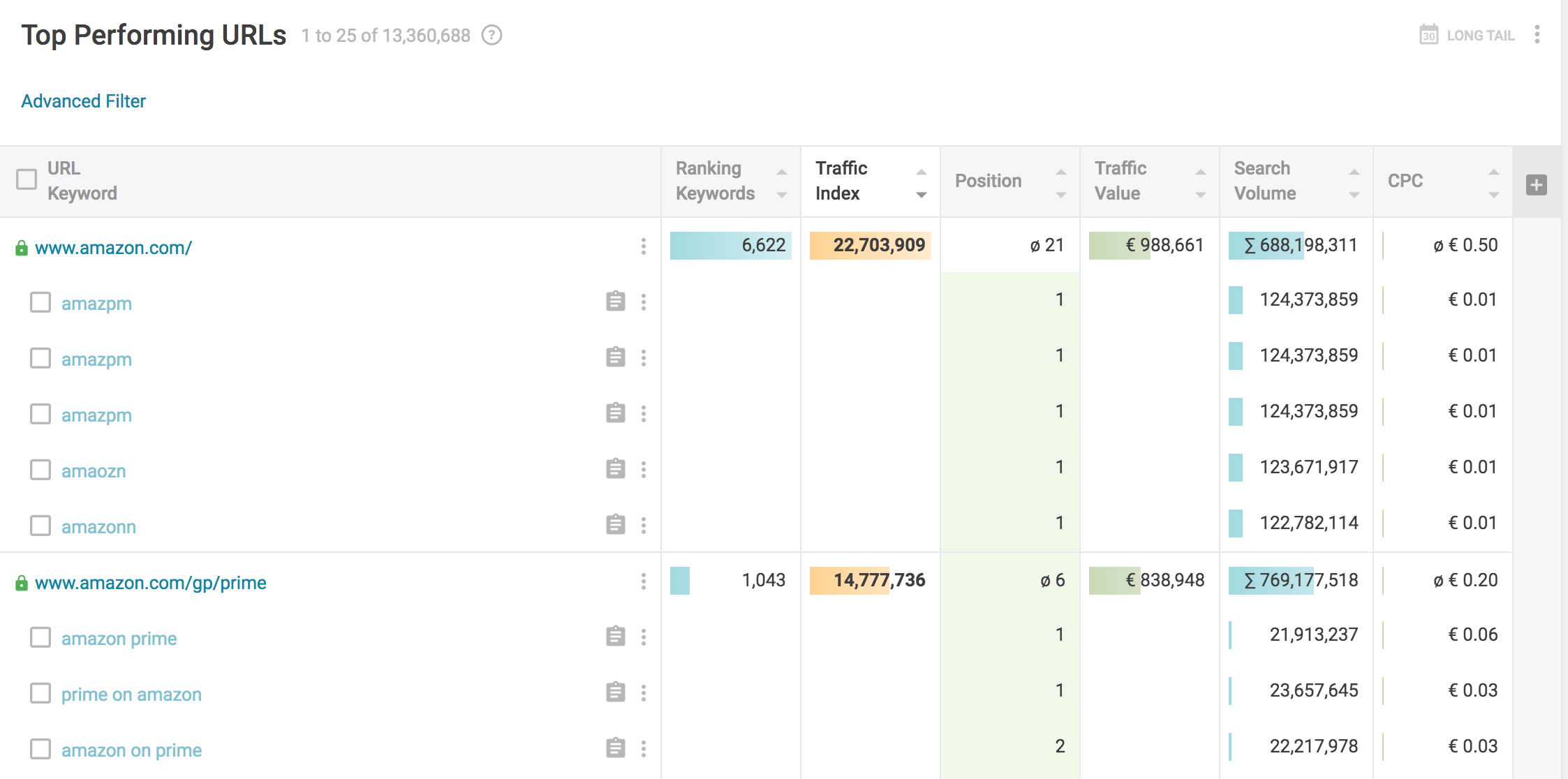
Task: Open the three-dot menu for www.amazon.com/ row
Action: click(643, 246)
